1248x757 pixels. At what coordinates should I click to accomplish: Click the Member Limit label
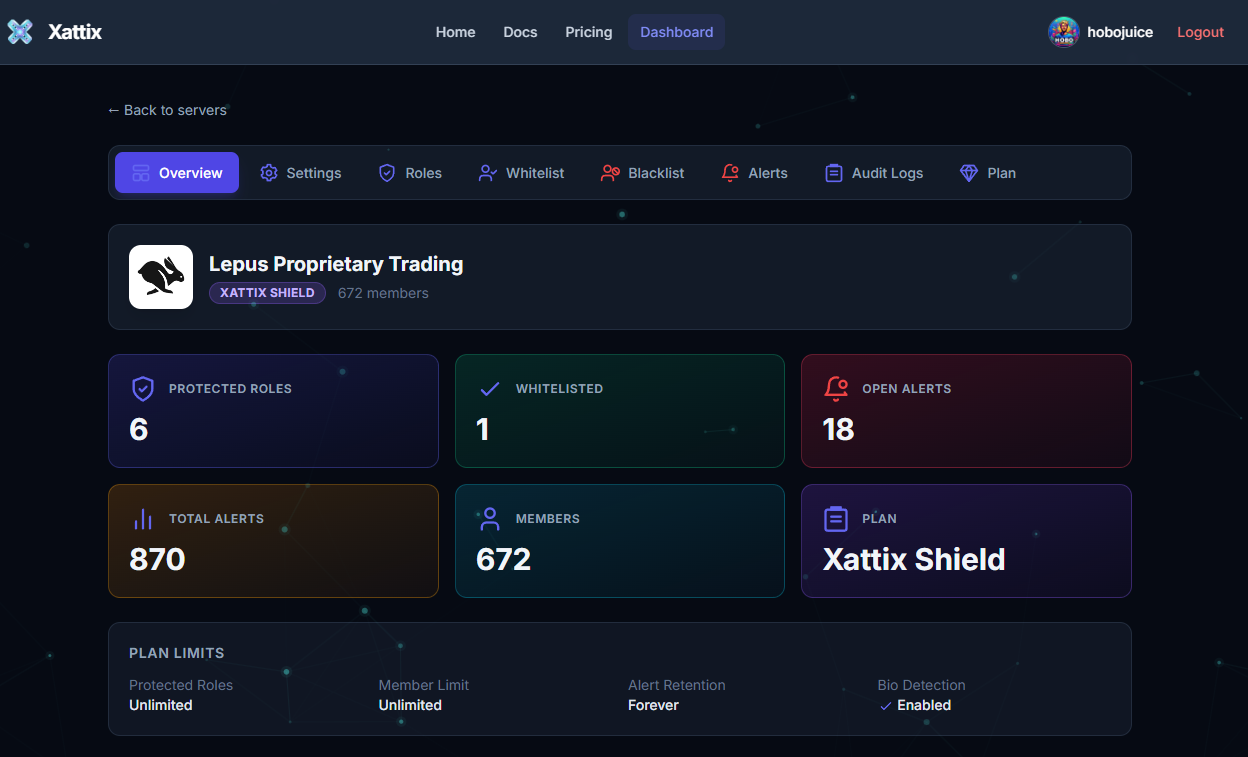tap(424, 685)
